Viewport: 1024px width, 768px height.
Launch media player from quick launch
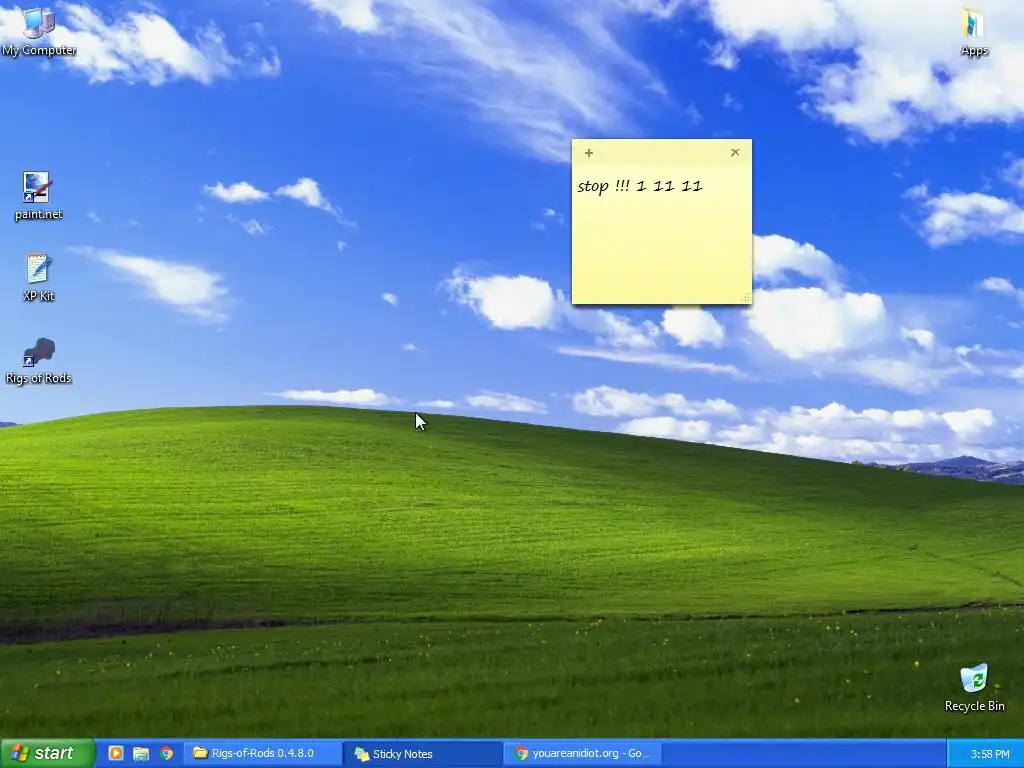click(116, 754)
